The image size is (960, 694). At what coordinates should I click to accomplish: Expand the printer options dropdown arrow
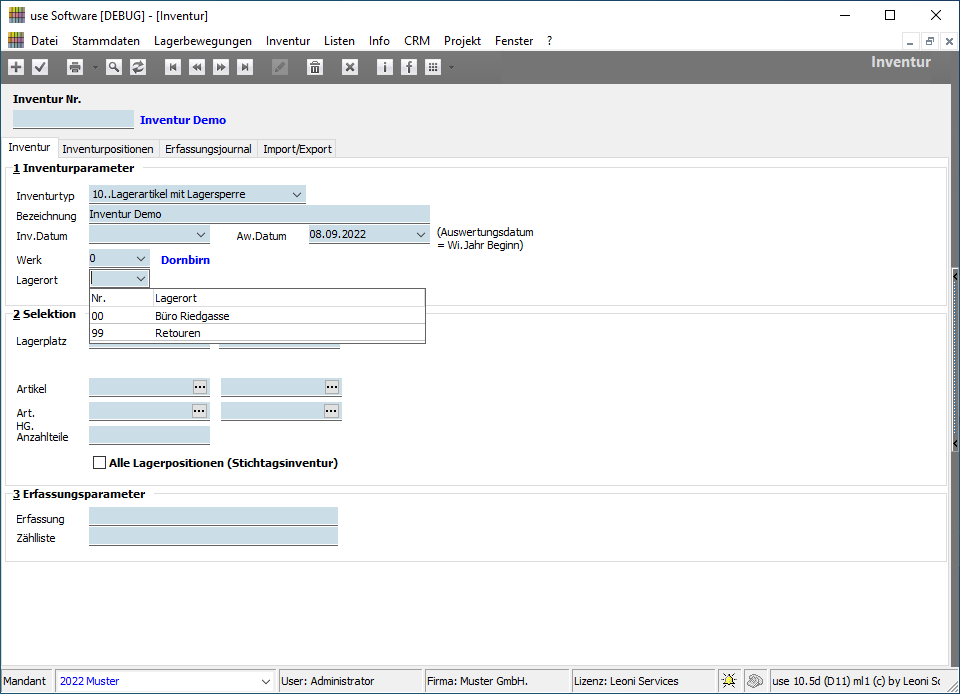click(x=95, y=67)
